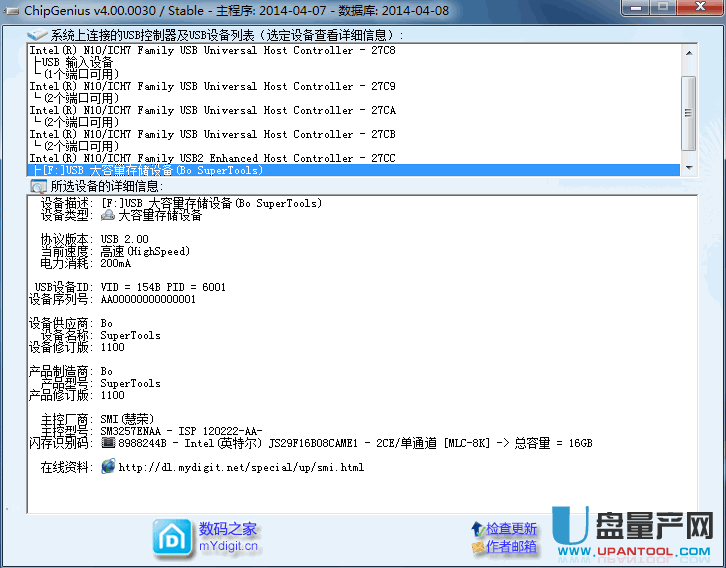The image size is (726, 568).
Task: Click the globe icon beside online resources URL
Action: pyautogui.click(x=108, y=466)
